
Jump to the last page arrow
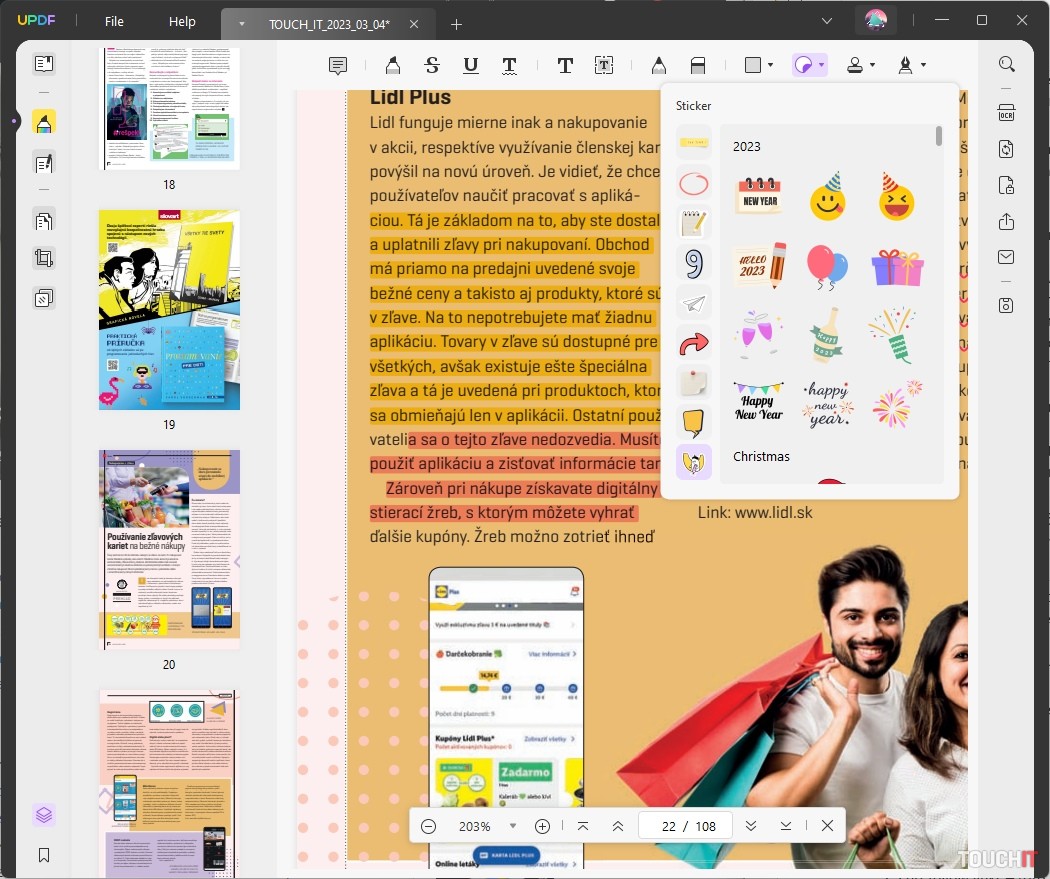coord(786,826)
